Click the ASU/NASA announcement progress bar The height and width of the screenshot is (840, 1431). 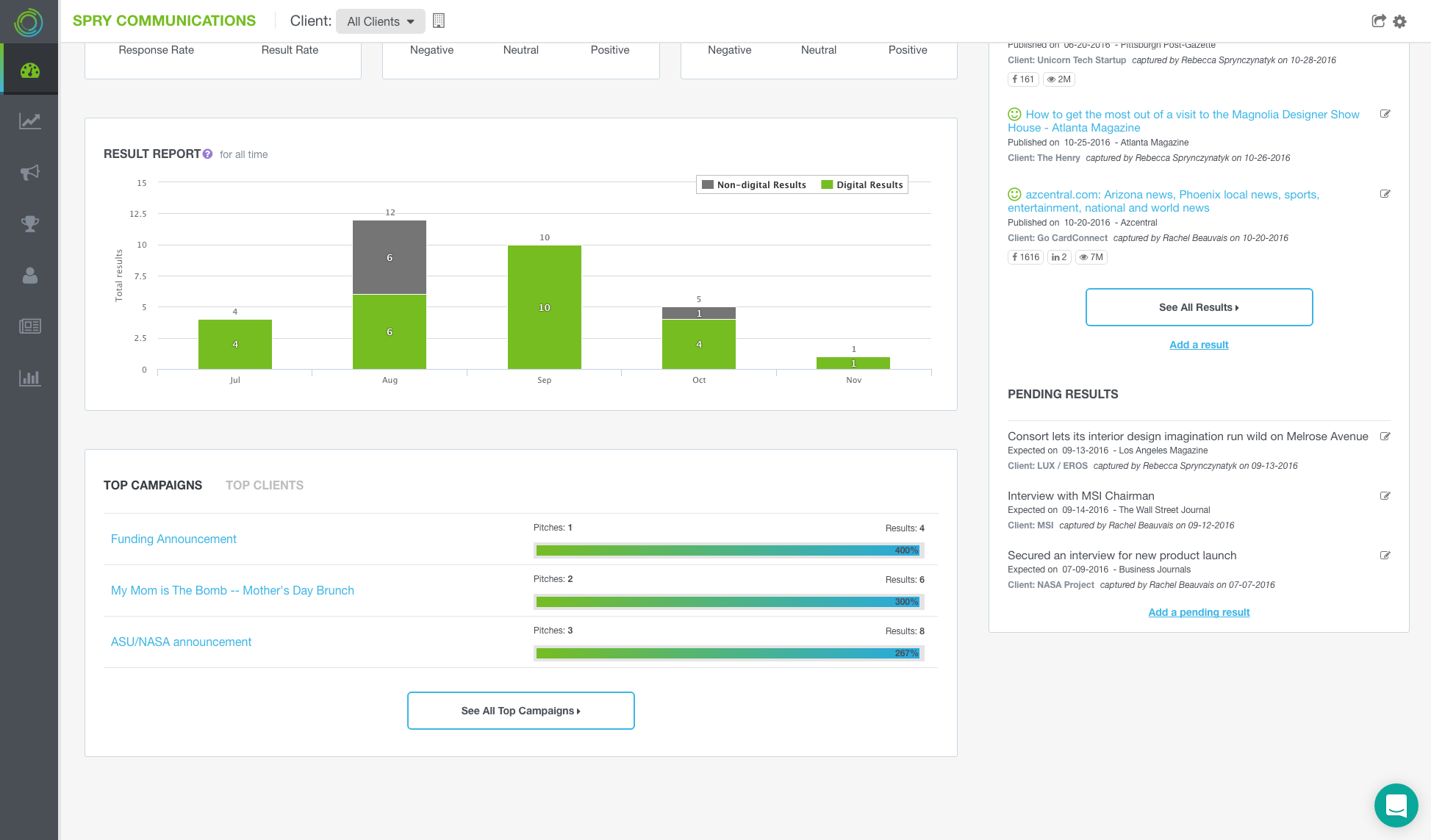(x=728, y=653)
